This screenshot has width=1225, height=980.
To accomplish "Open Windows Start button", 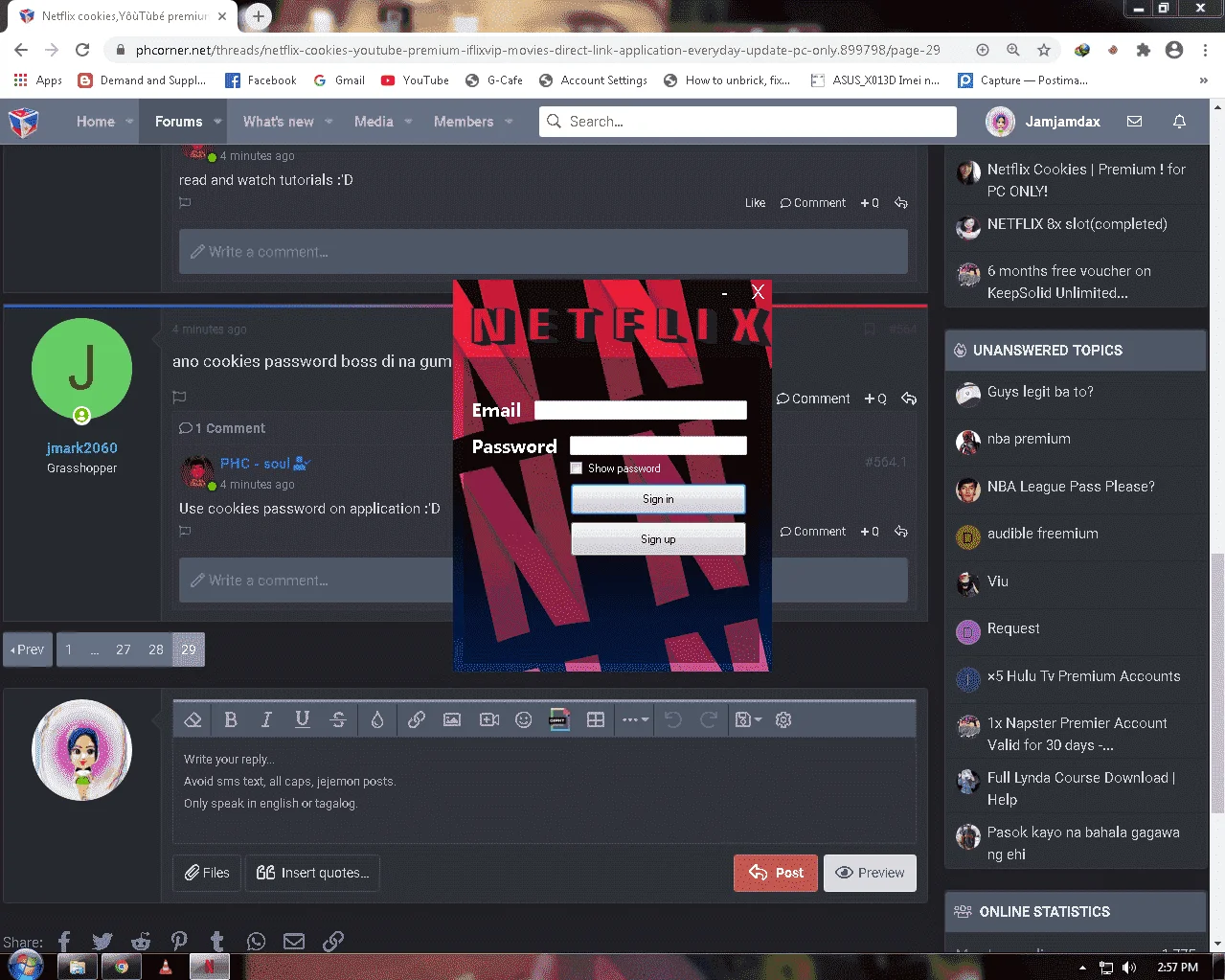I will coord(25,966).
